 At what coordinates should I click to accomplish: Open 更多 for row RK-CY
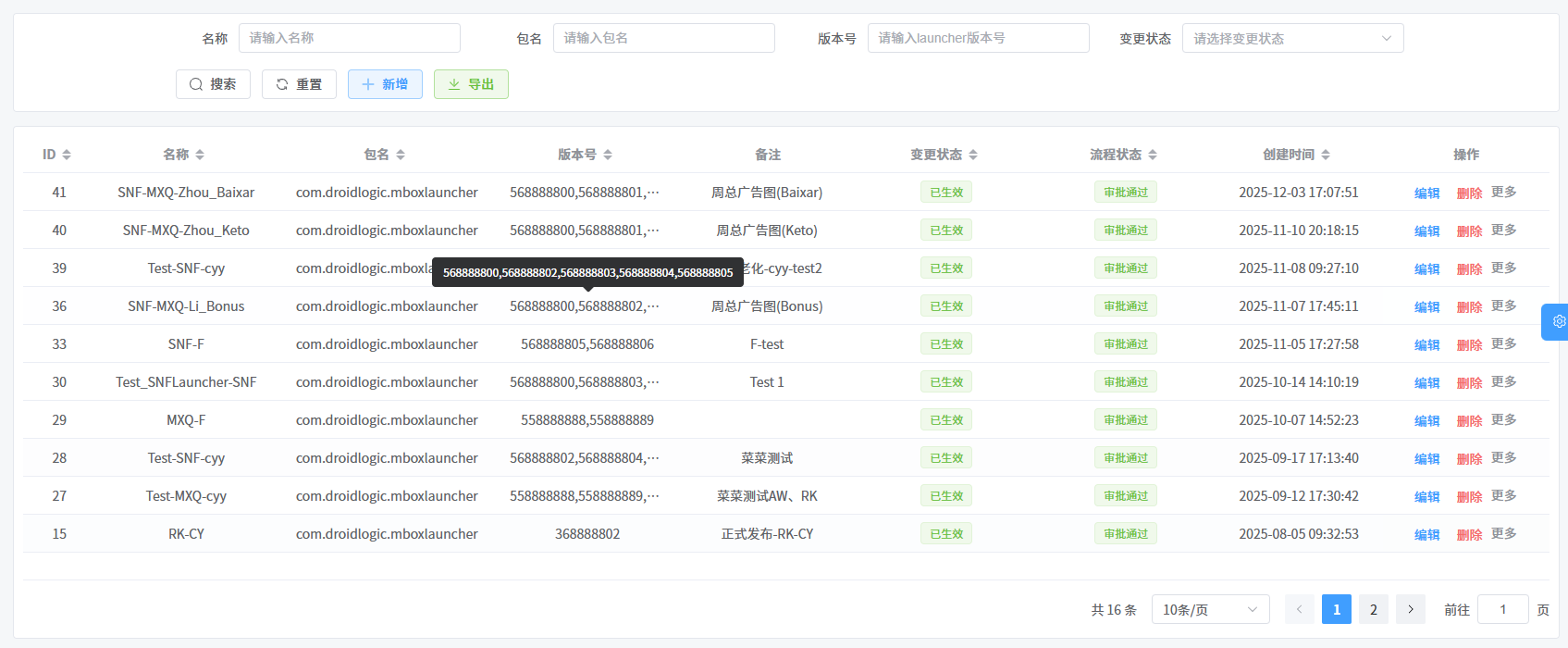(1504, 533)
